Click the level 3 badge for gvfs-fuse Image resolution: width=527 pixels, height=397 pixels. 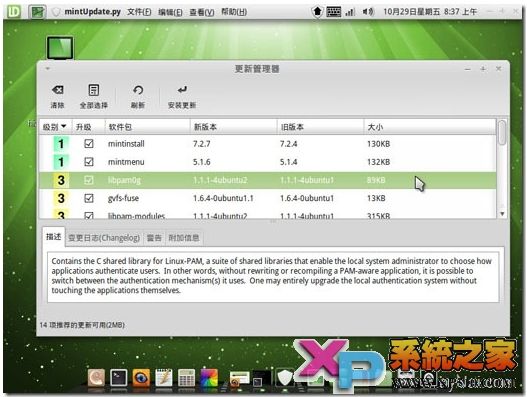(x=61, y=198)
